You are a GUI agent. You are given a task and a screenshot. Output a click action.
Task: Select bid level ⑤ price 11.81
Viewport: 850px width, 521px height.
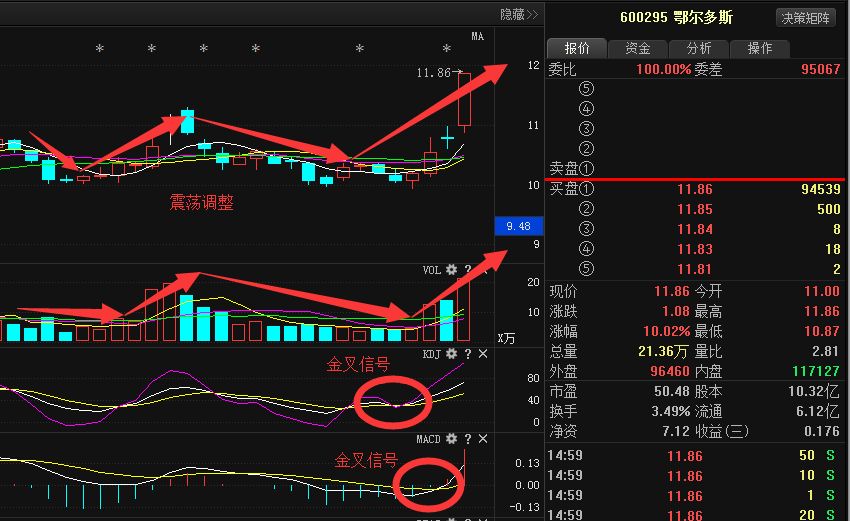tap(694, 269)
